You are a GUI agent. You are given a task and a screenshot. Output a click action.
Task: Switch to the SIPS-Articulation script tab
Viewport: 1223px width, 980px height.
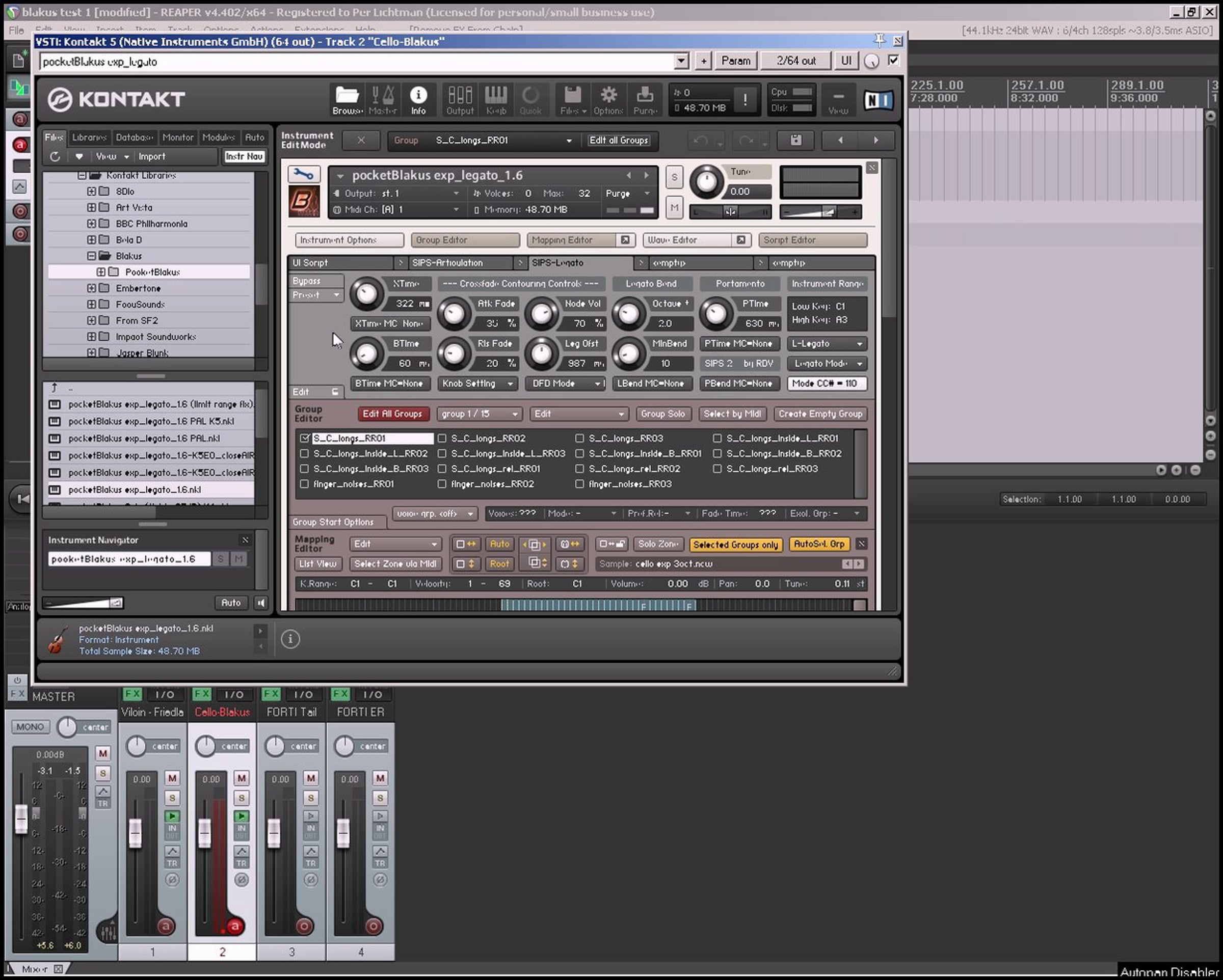pos(447,263)
